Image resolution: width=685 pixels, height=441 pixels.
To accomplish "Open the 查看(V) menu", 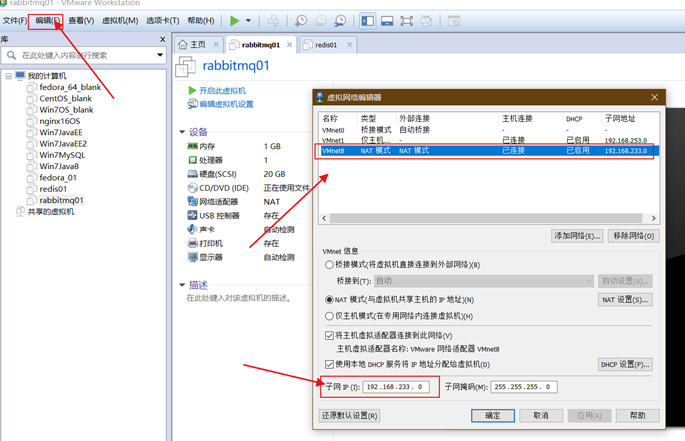I will [x=81, y=21].
